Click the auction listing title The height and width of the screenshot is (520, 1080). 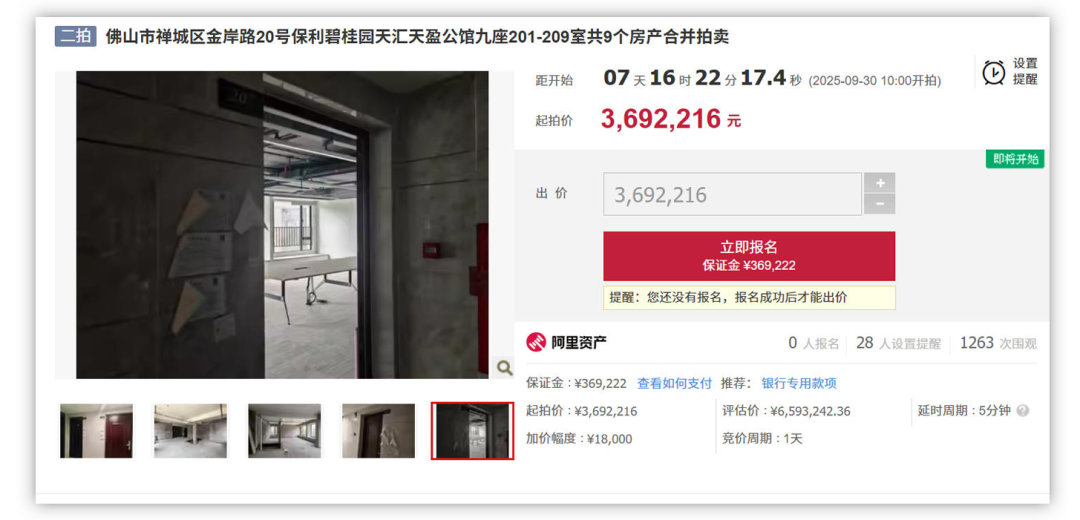click(x=417, y=37)
